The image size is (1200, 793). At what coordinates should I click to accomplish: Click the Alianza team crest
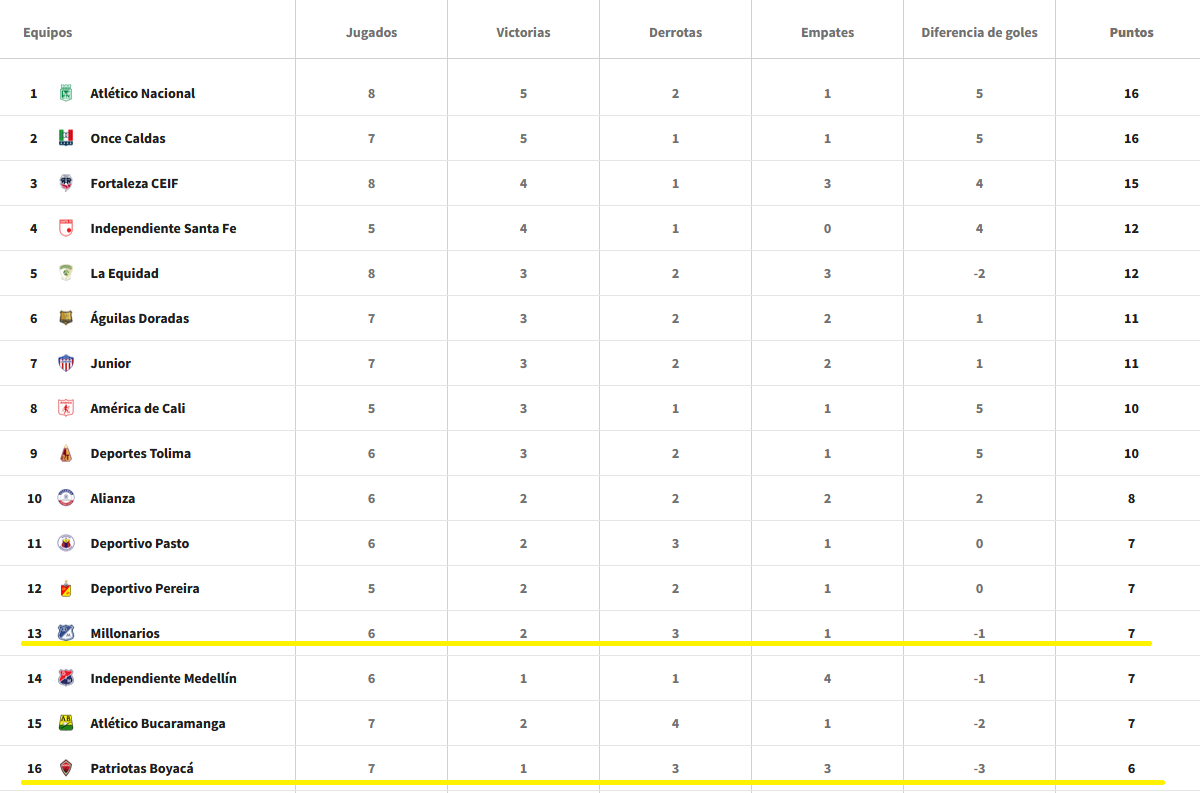(x=66, y=498)
